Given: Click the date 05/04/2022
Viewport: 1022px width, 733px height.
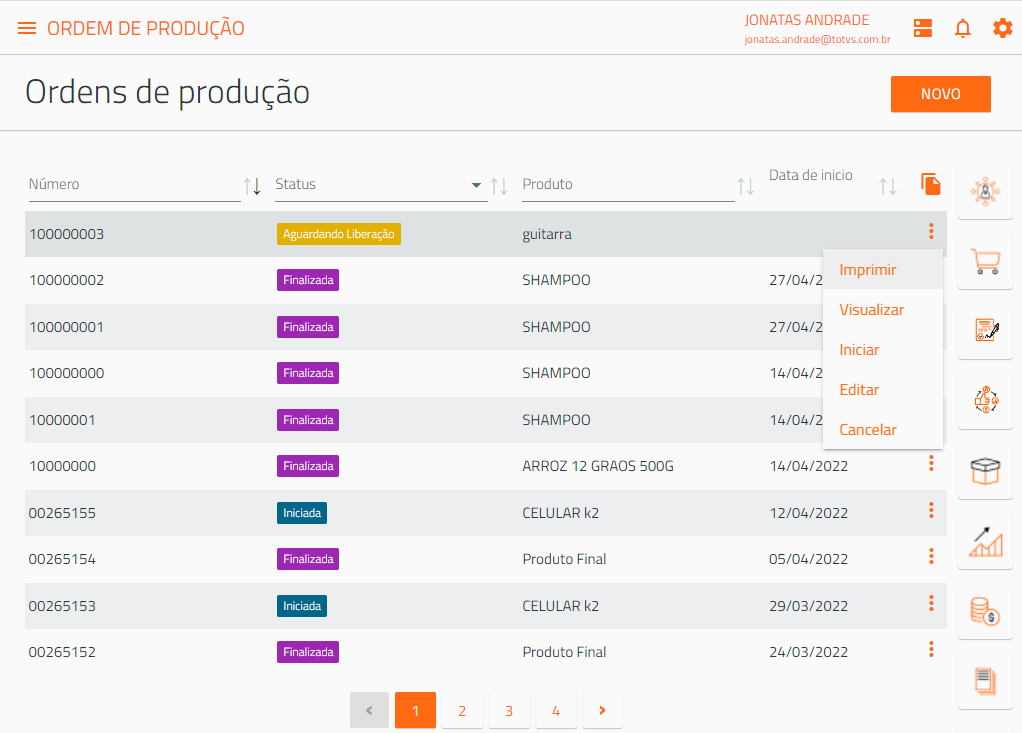Looking at the screenshot, I should [808, 560].
